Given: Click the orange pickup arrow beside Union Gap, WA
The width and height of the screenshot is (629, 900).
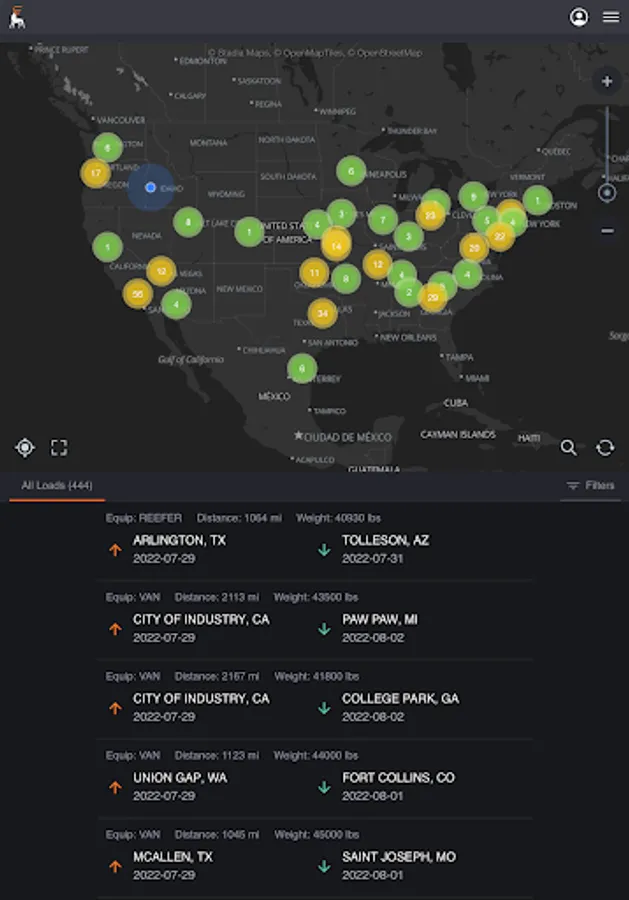Looking at the screenshot, I should pos(115,788).
